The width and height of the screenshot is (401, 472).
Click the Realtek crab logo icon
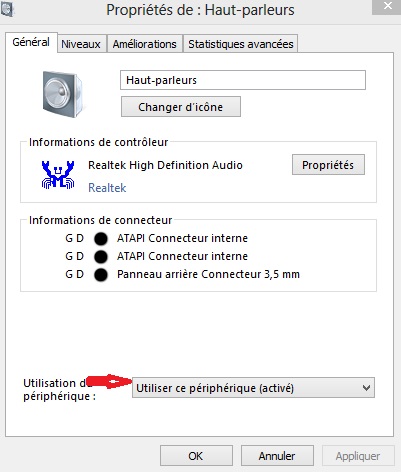coord(58,175)
